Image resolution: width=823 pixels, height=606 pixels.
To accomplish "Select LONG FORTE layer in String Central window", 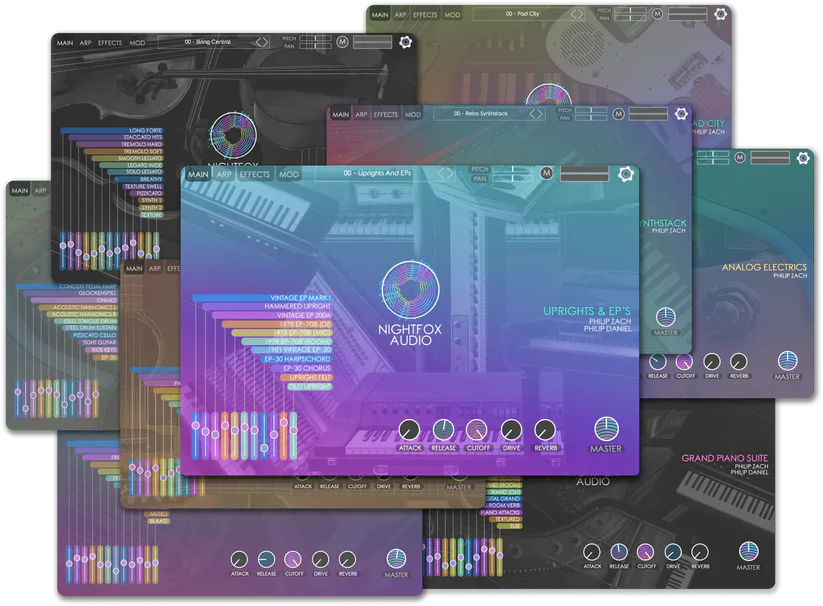I will coord(112,130).
